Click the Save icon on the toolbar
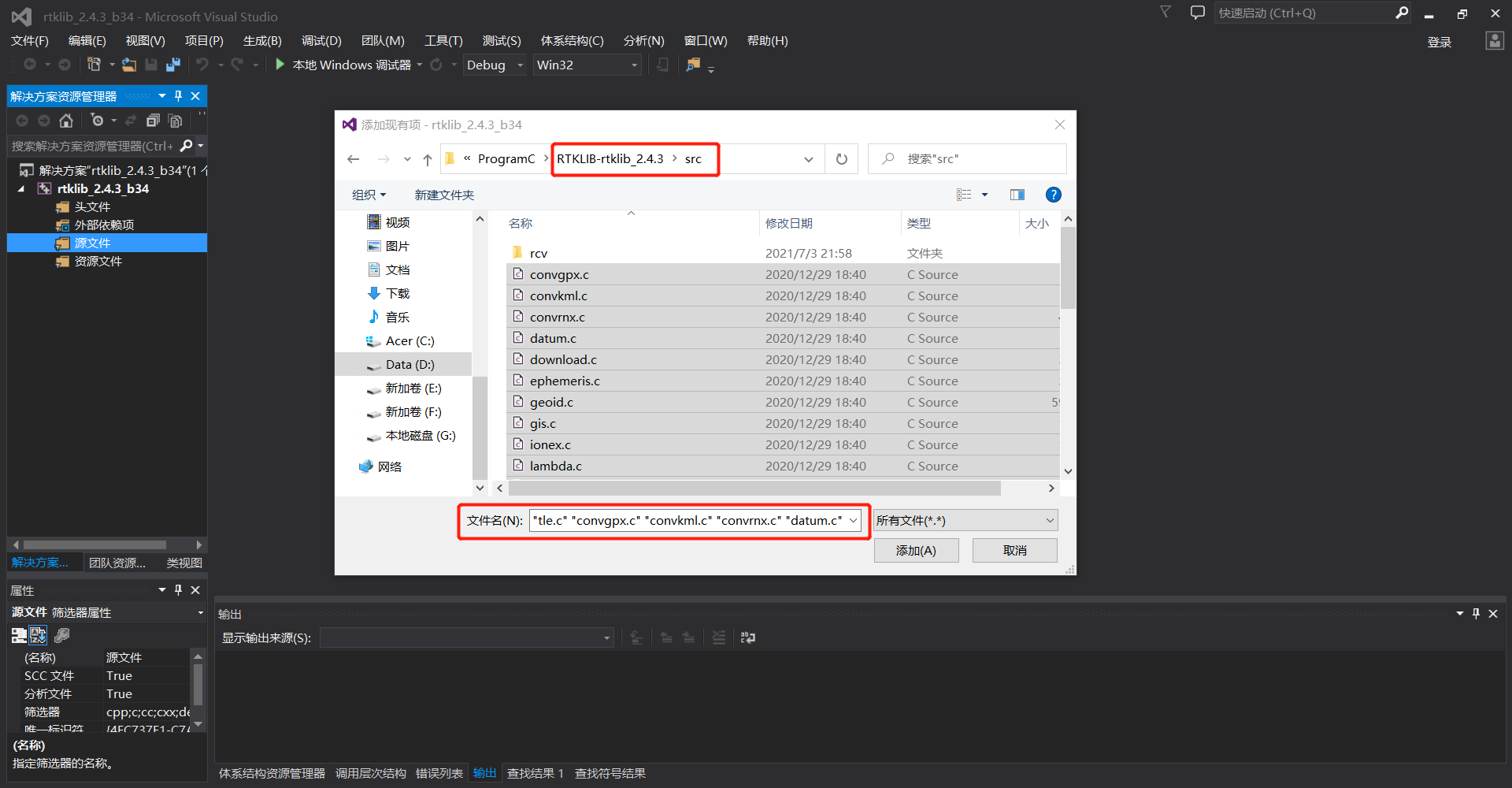The image size is (1512, 788). pyautogui.click(x=151, y=65)
